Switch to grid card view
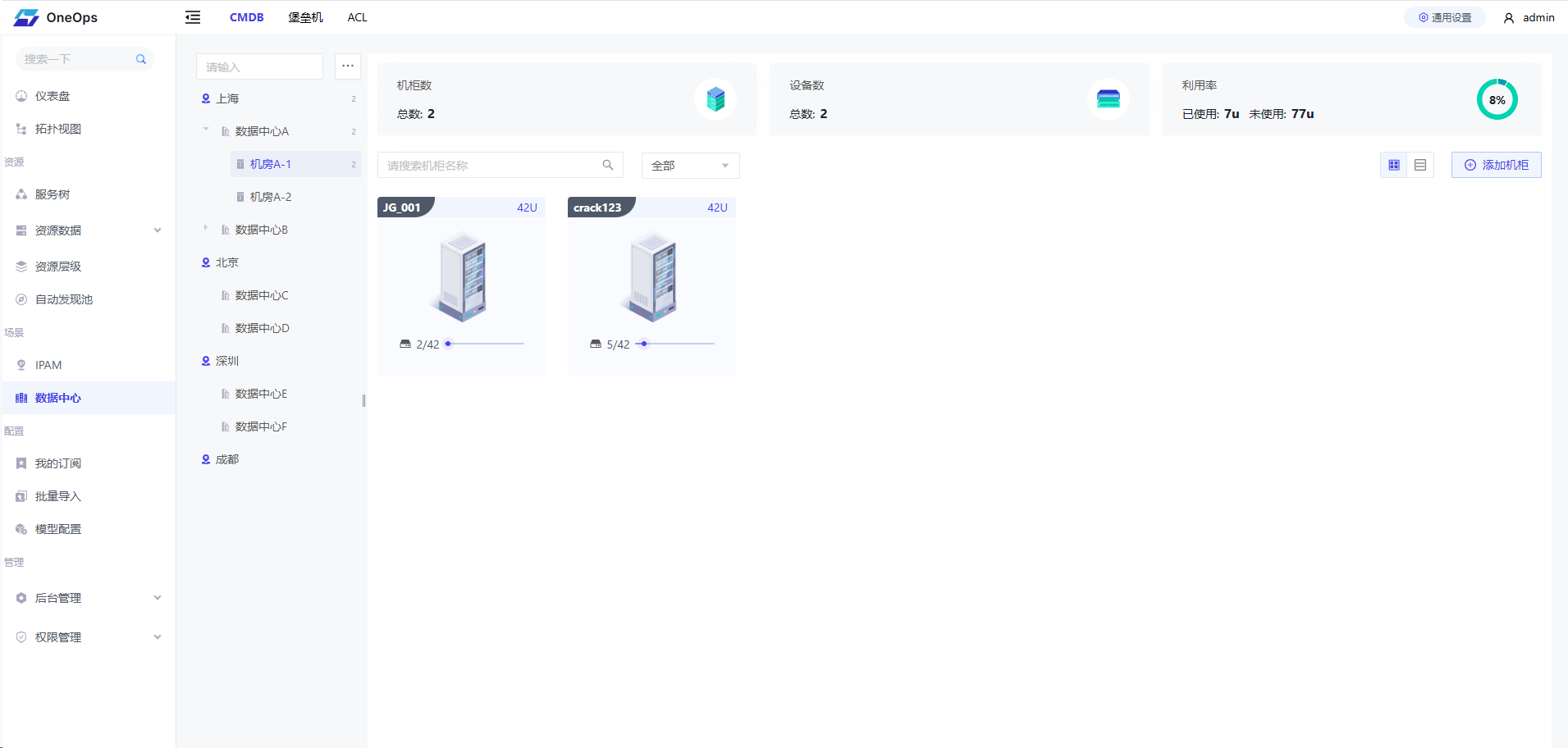 tap(1393, 165)
